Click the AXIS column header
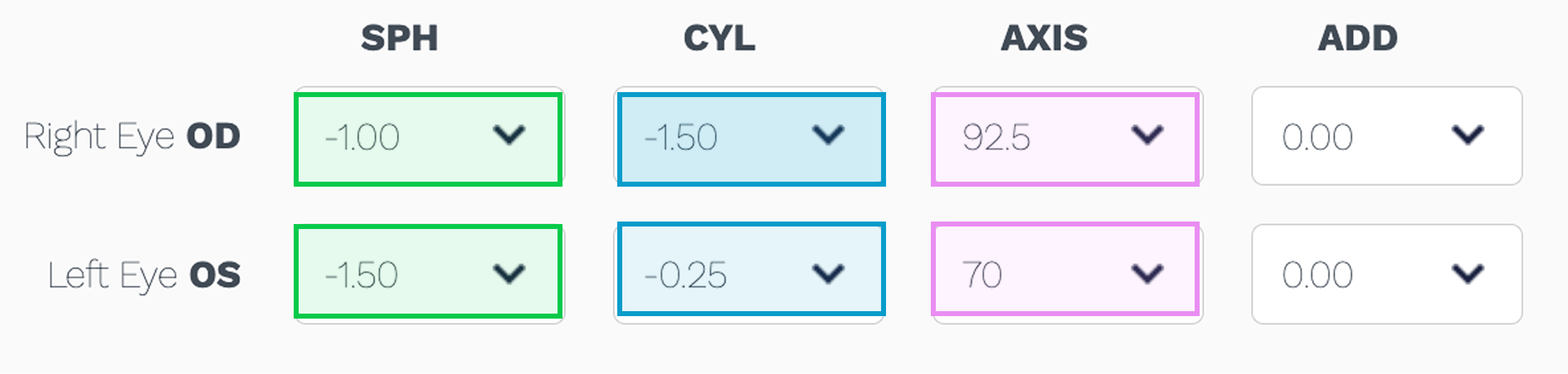The width and height of the screenshot is (1568, 374). click(x=1044, y=38)
